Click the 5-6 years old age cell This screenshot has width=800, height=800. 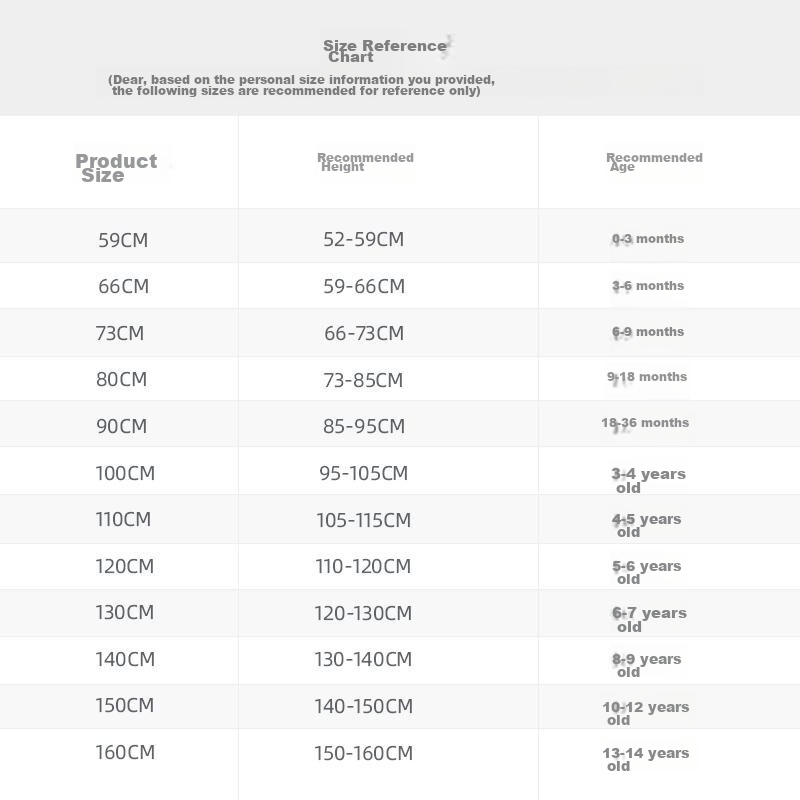click(x=646, y=572)
